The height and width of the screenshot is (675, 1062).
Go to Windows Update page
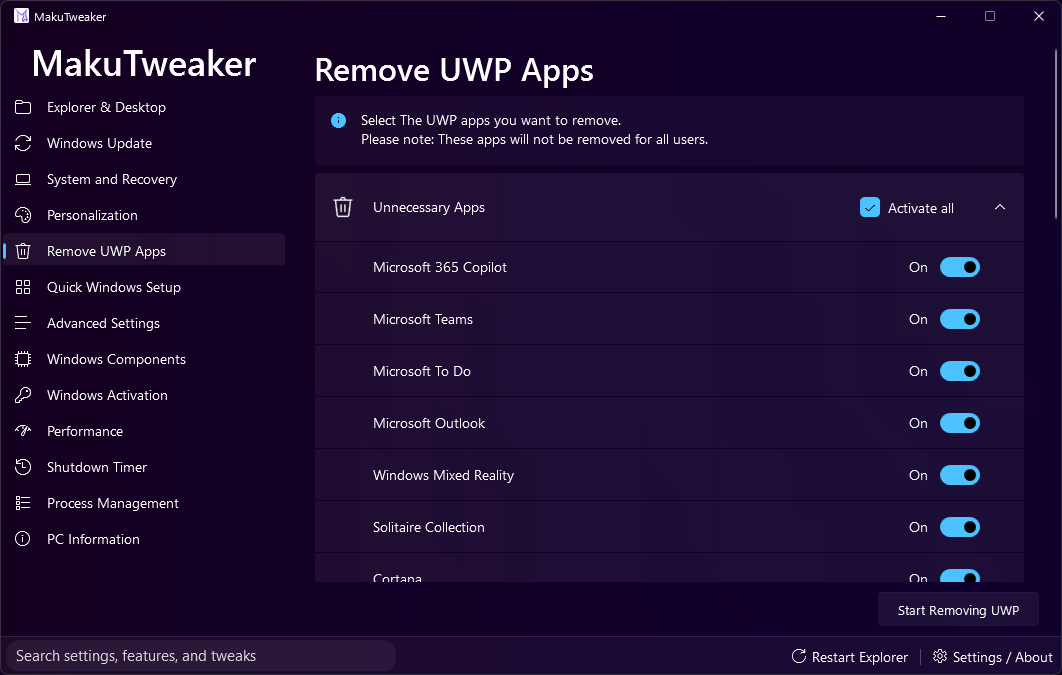pos(144,143)
